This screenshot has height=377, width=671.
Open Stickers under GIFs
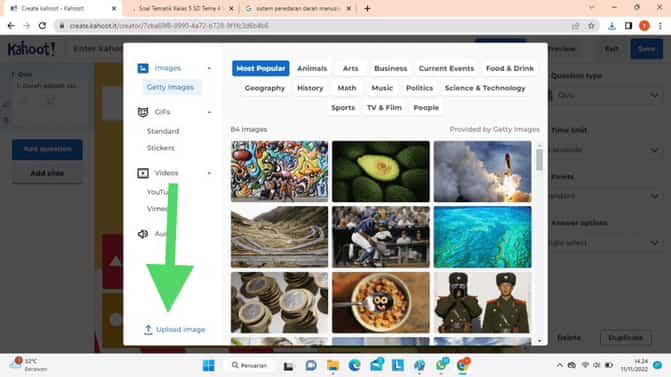click(160, 148)
